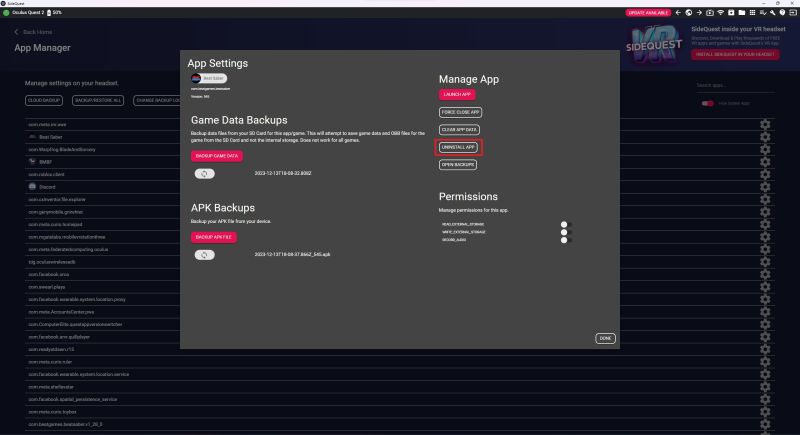Click the Backup/Restore All button
Screen dimensions: 800x435
[x=98, y=100]
